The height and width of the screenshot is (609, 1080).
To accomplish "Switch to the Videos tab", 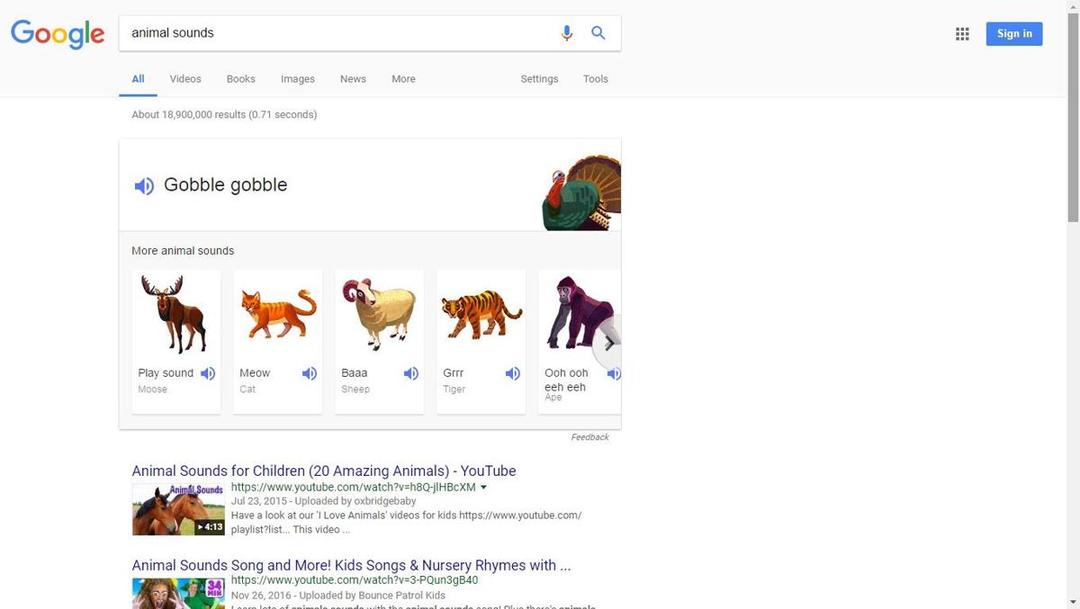I will coord(185,79).
